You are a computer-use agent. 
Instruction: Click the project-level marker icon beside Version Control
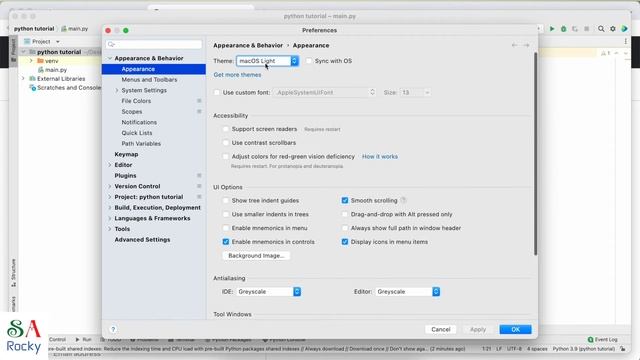[199, 186]
